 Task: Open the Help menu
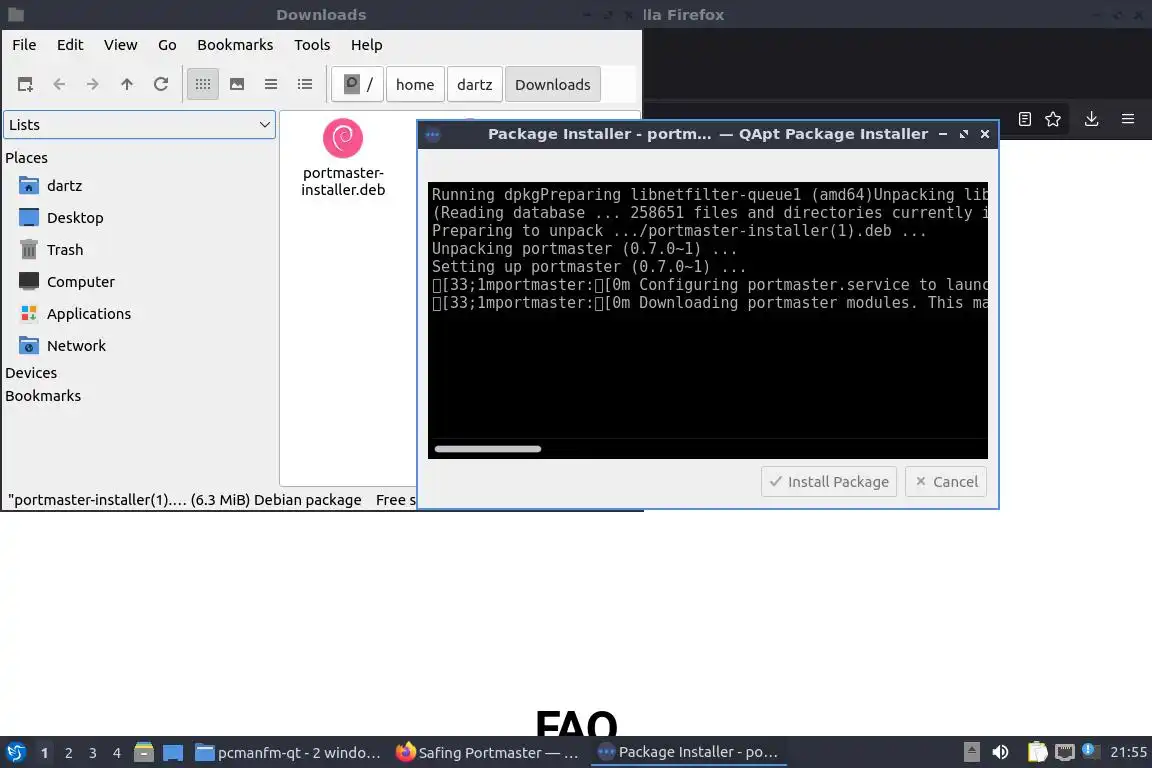coord(367,45)
